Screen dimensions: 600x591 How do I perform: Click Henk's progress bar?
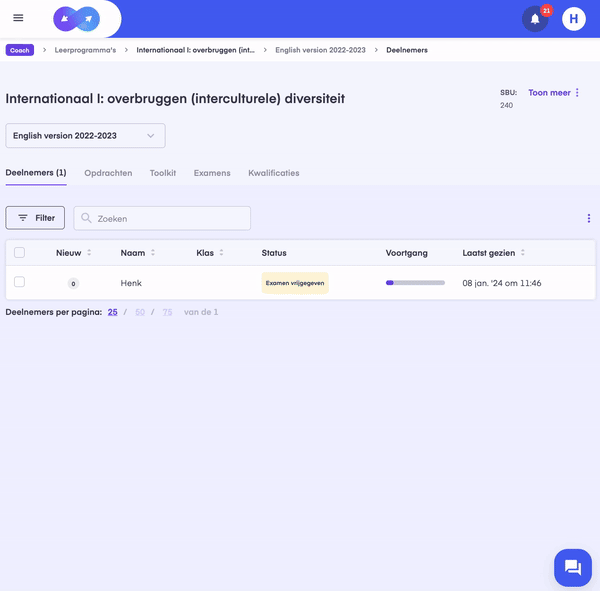click(x=415, y=283)
